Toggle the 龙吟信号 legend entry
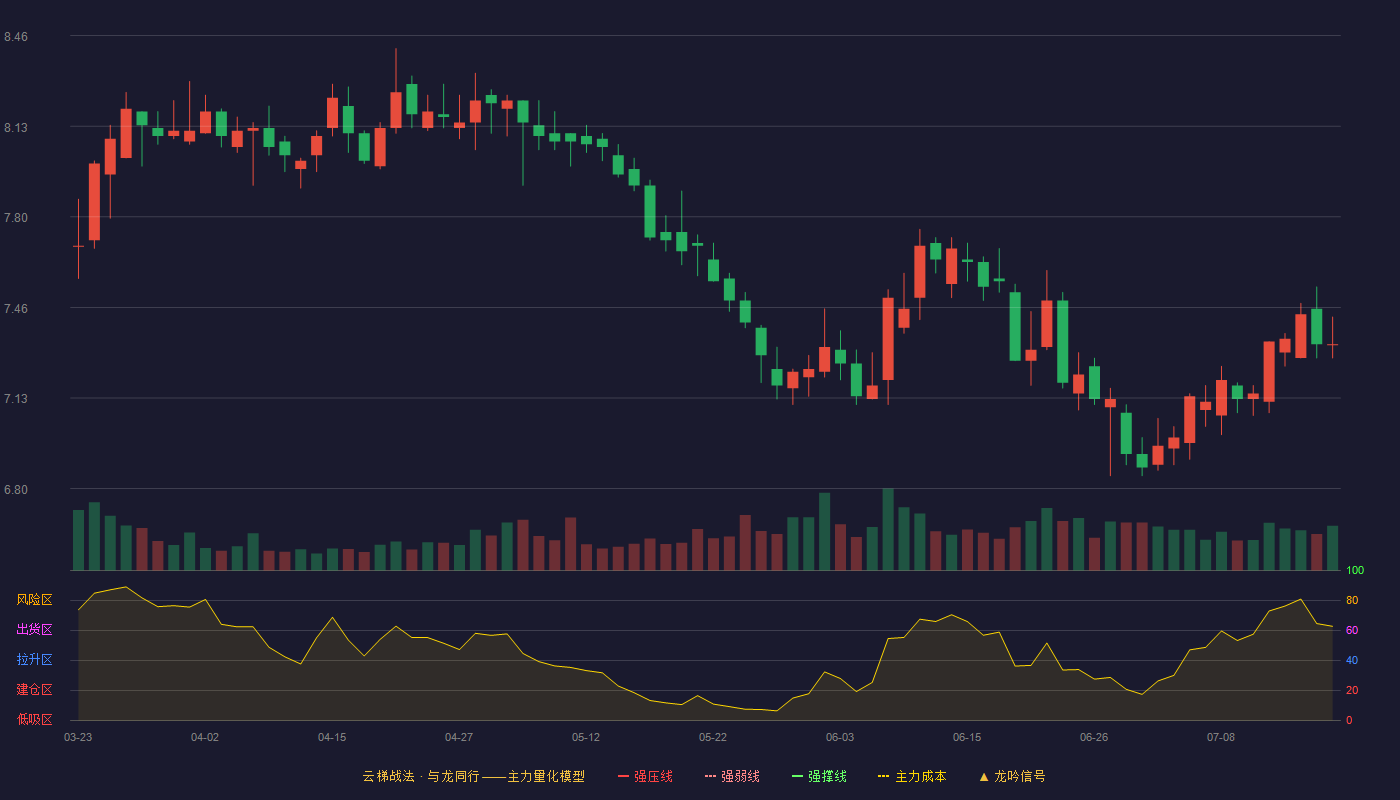The height and width of the screenshot is (800, 1400). [1012, 776]
